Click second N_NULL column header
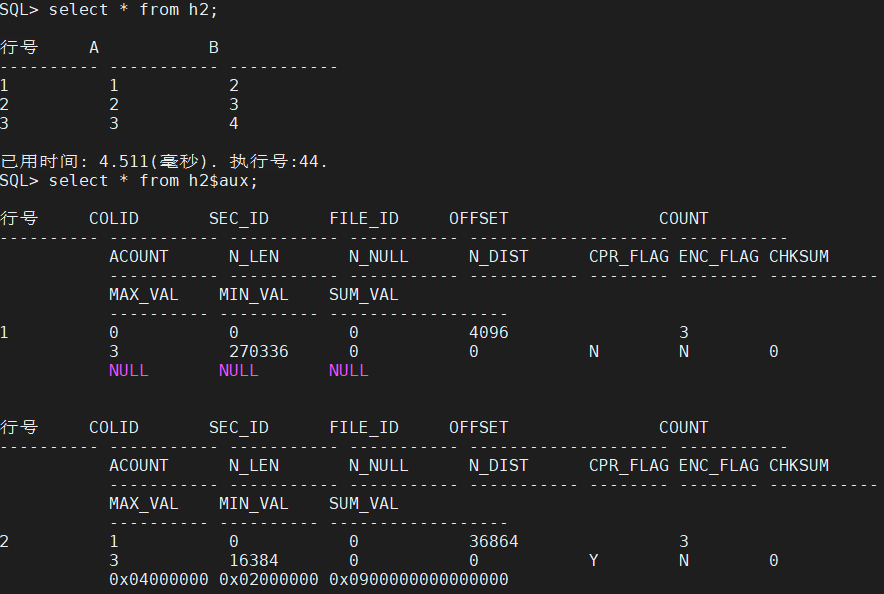The height and width of the screenshot is (594, 884). point(378,466)
